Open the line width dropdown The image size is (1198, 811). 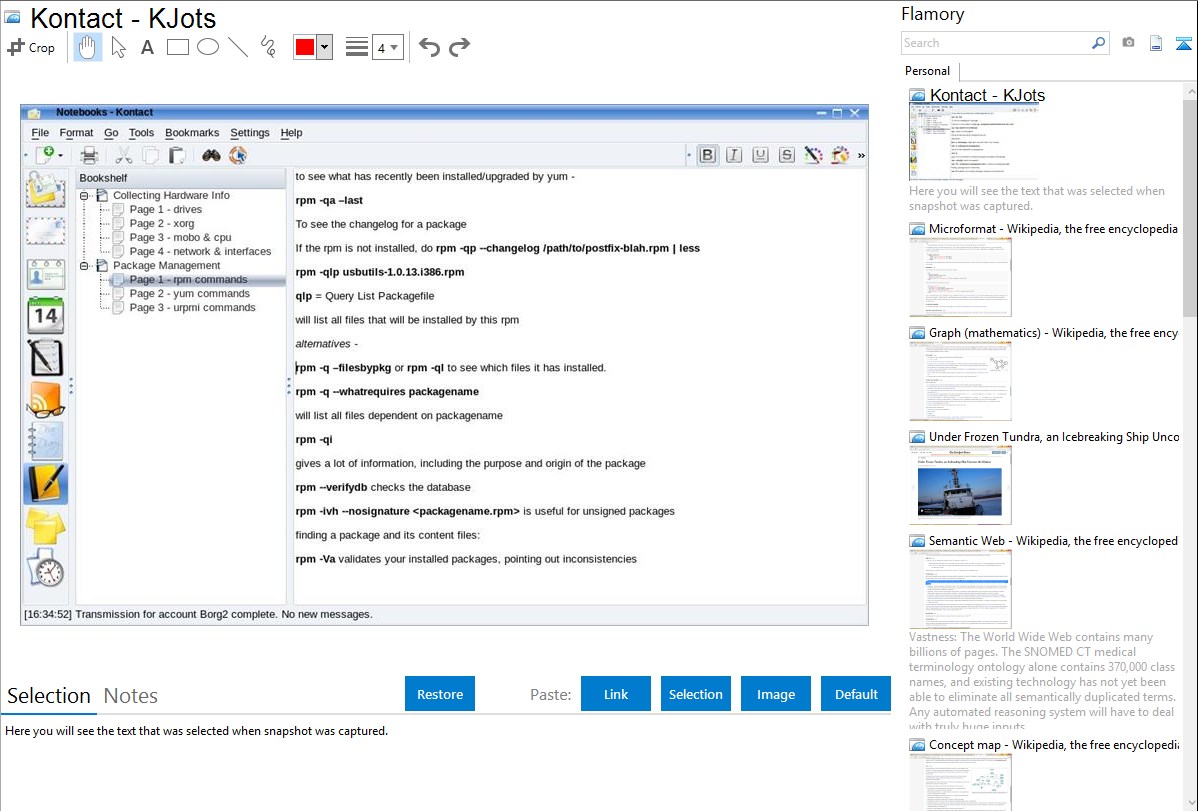click(387, 47)
